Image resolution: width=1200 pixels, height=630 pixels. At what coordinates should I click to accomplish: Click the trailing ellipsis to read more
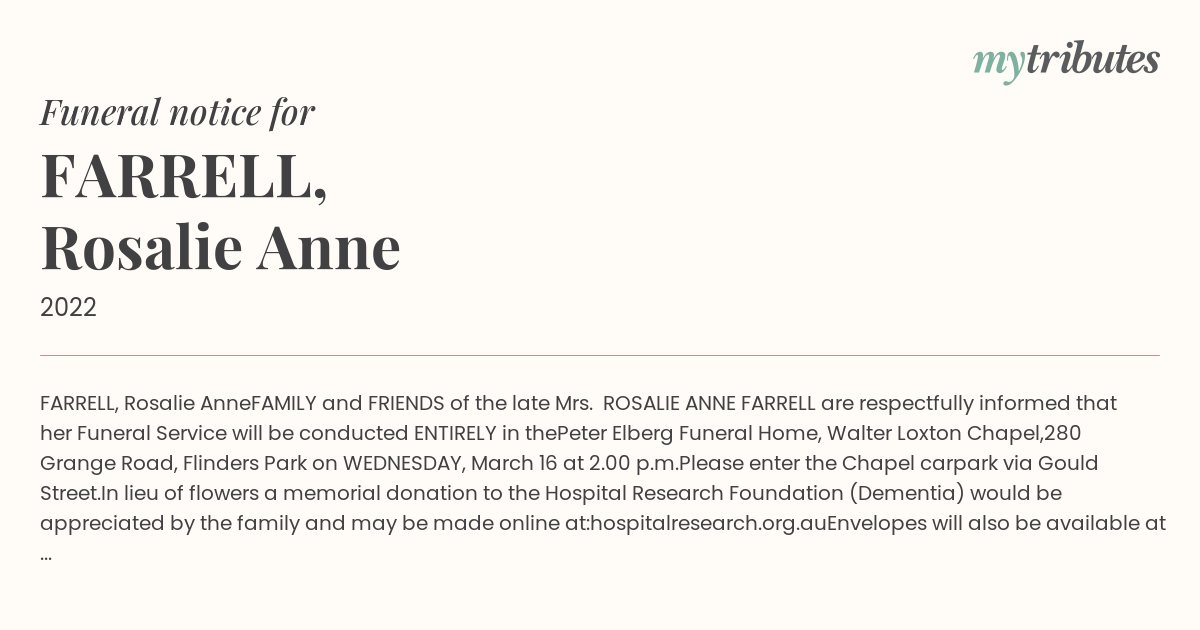pyautogui.click(x=46, y=553)
